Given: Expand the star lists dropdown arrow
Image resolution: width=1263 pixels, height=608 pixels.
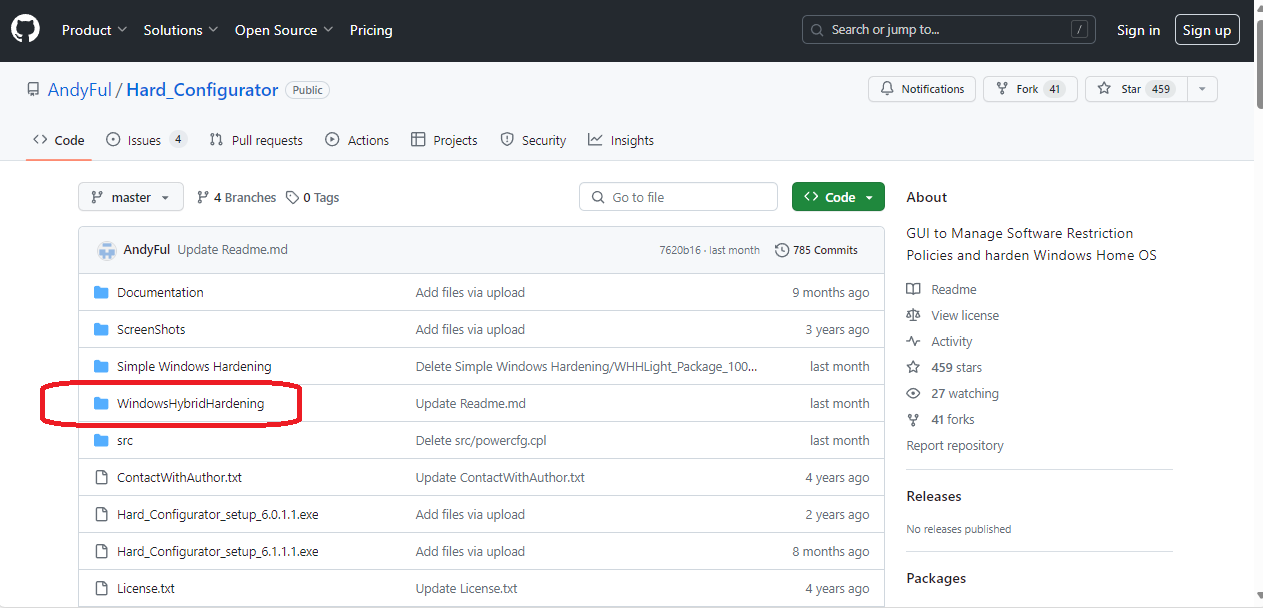Looking at the screenshot, I should (1202, 89).
